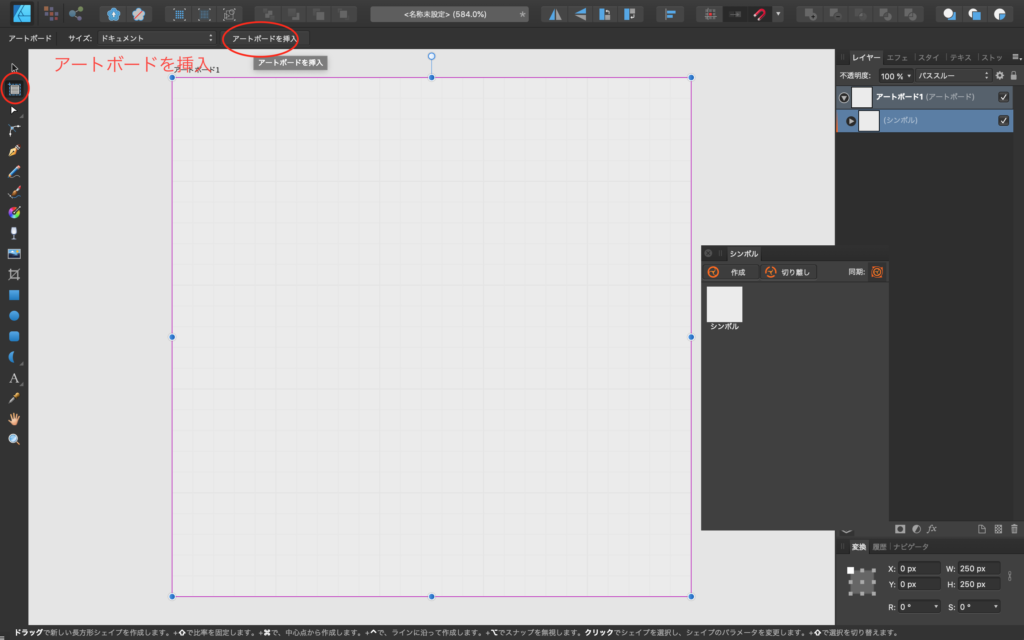Click the Layer Effects fx icon
This screenshot has width=1024, height=640.
click(x=932, y=529)
